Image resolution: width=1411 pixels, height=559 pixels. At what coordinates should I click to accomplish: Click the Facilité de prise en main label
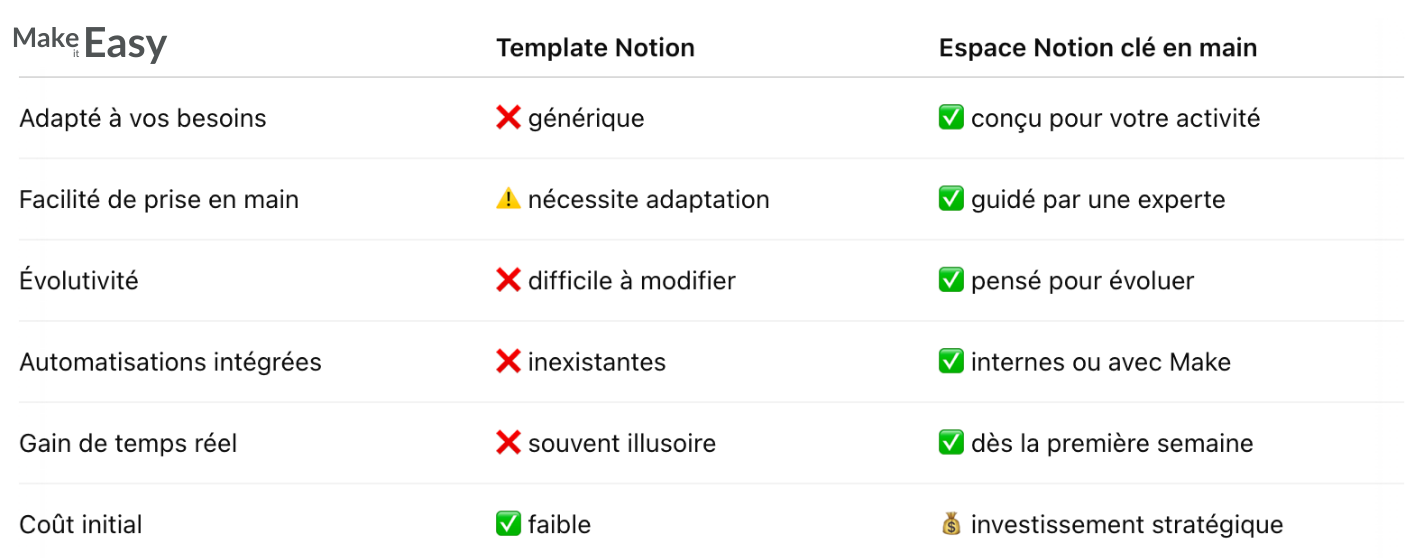click(159, 199)
